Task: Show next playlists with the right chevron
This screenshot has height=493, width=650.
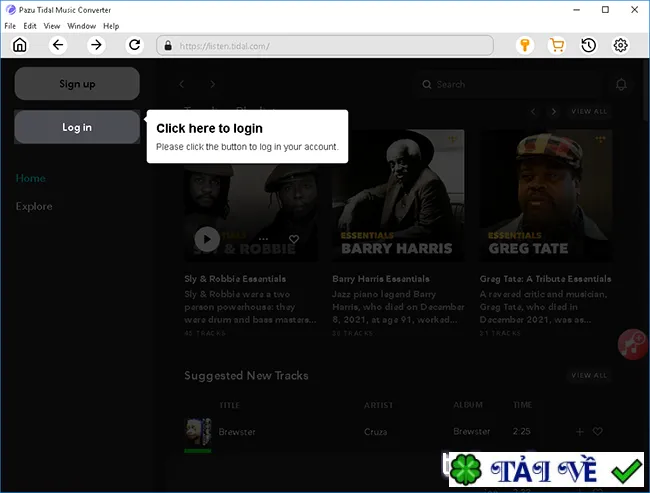Action: click(553, 112)
